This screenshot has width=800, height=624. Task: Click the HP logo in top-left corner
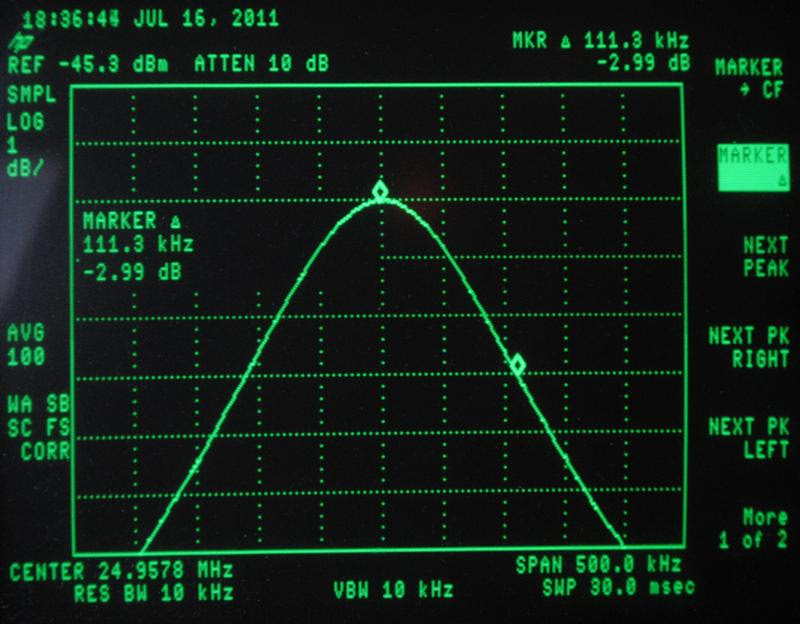[20, 43]
